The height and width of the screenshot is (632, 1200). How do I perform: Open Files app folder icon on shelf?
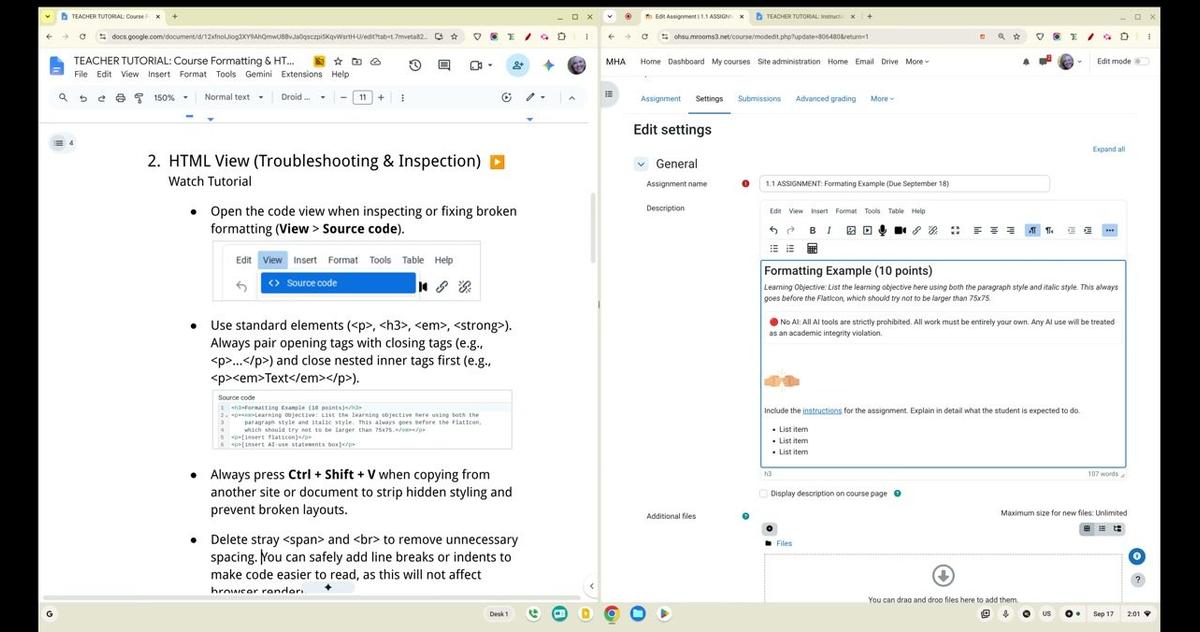point(636,613)
